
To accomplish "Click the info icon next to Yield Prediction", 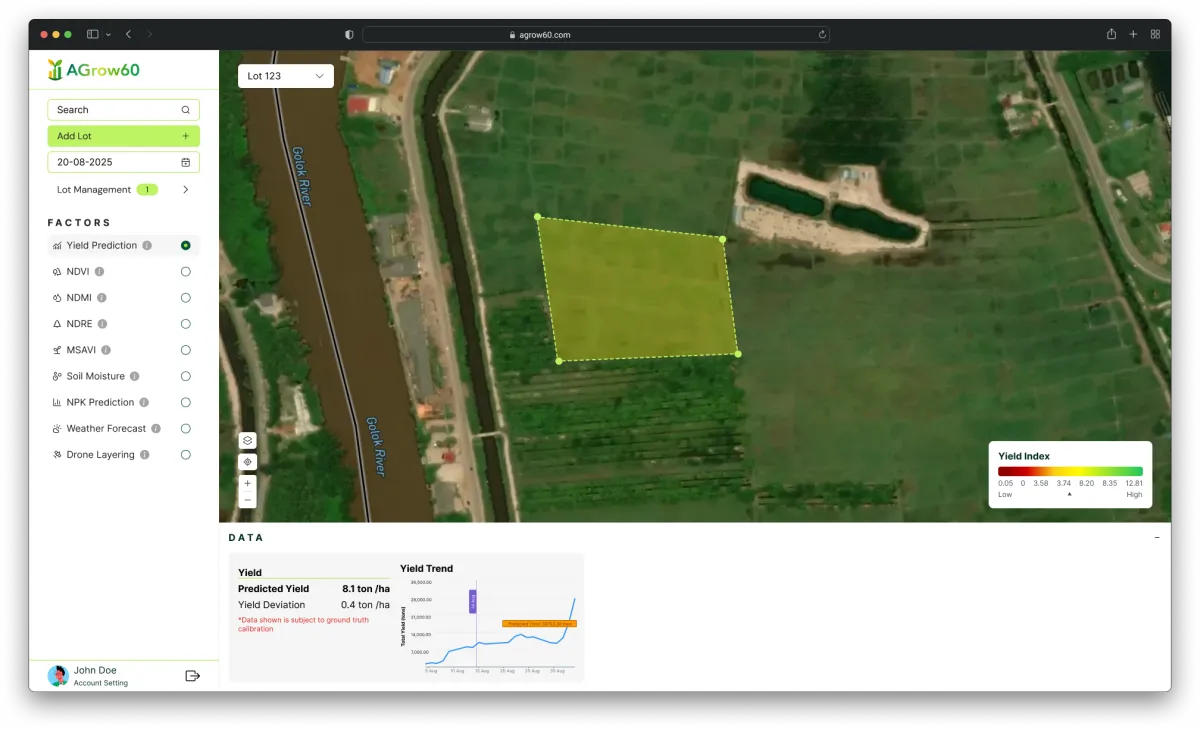I will [x=147, y=245].
